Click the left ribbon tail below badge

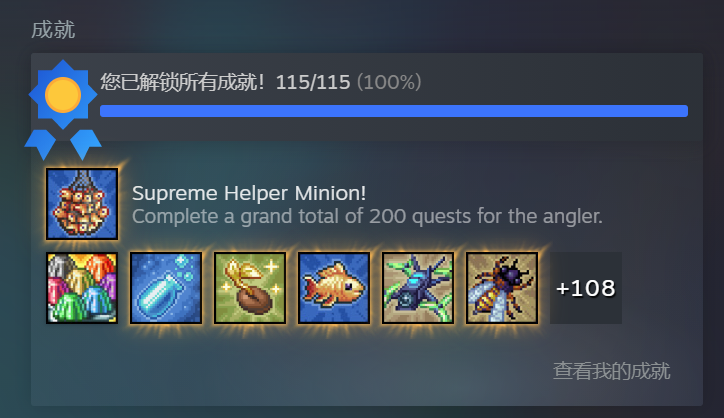click(41, 144)
